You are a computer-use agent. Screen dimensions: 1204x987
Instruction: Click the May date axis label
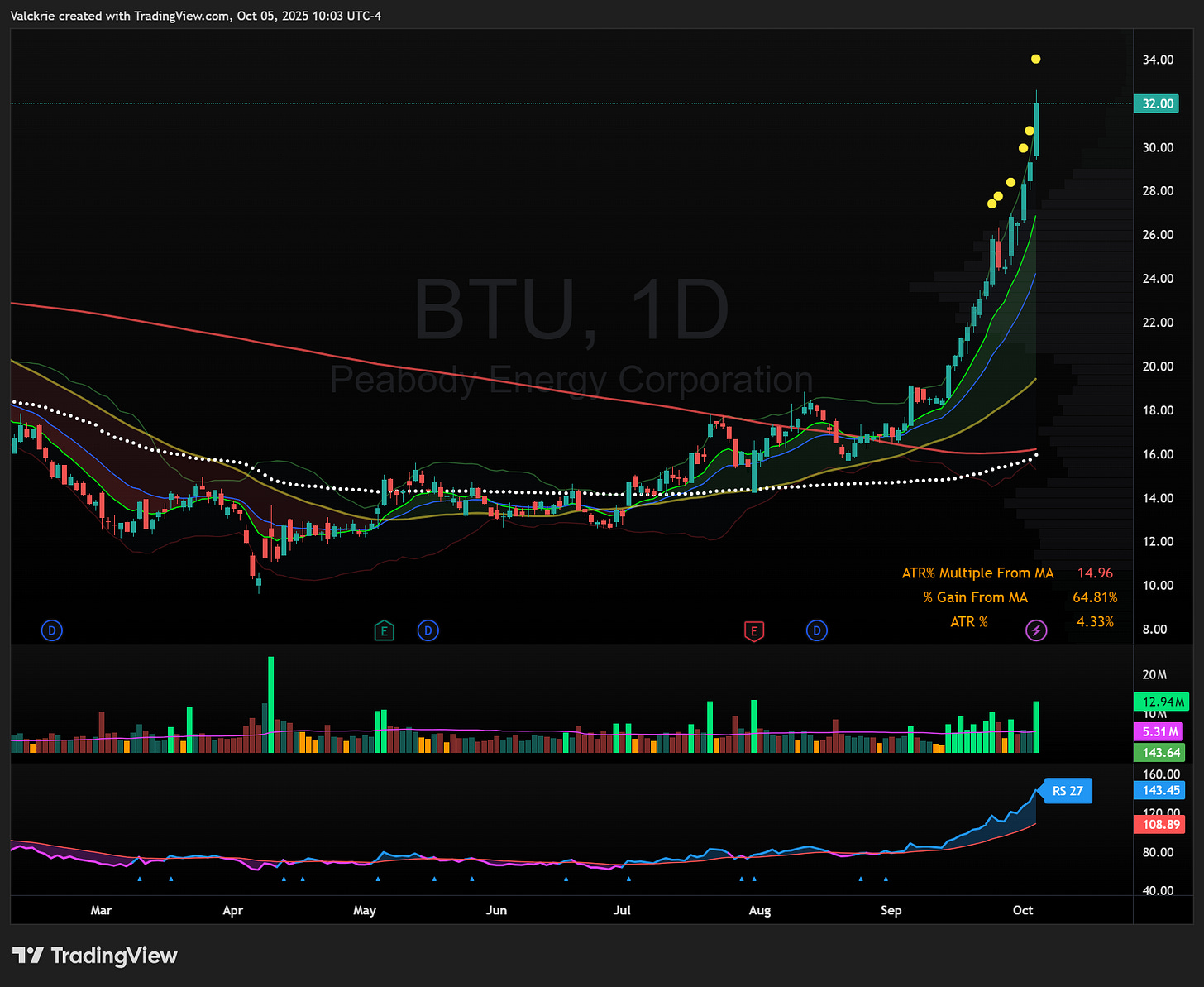(365, 910)
